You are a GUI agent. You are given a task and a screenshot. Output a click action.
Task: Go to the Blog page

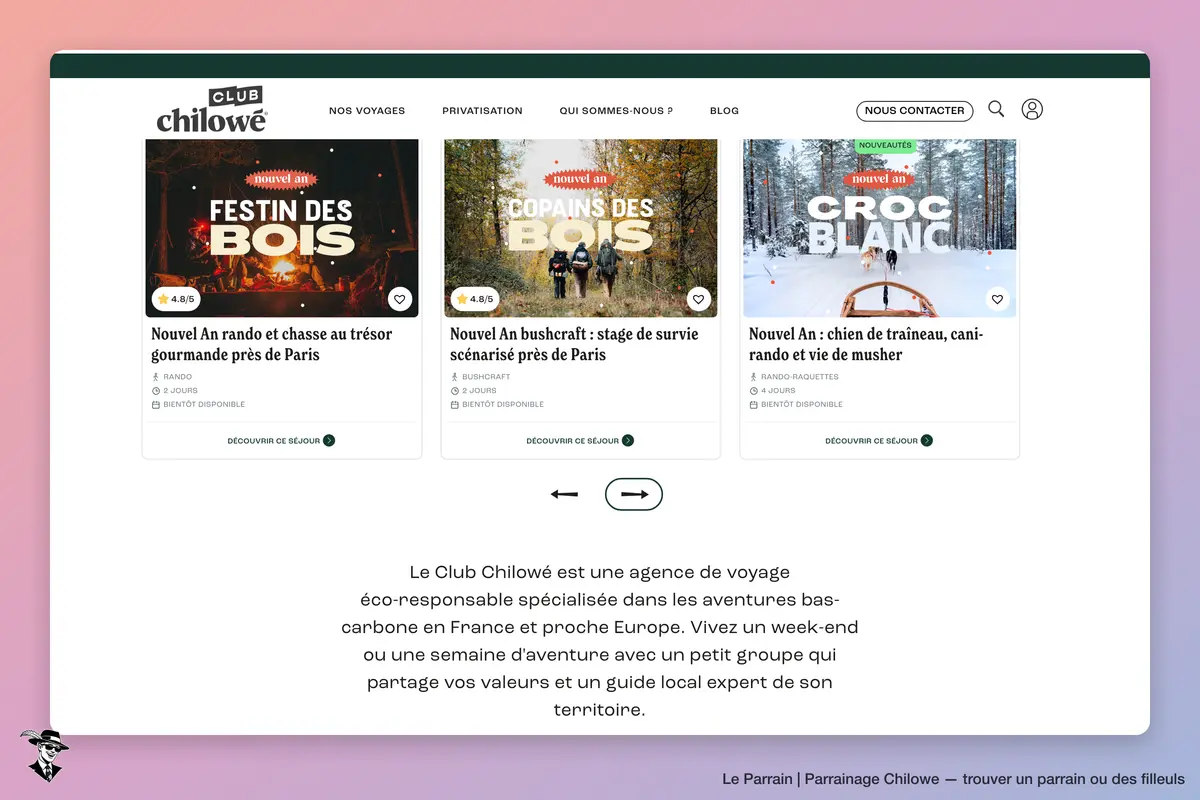[x=724, y=111]
